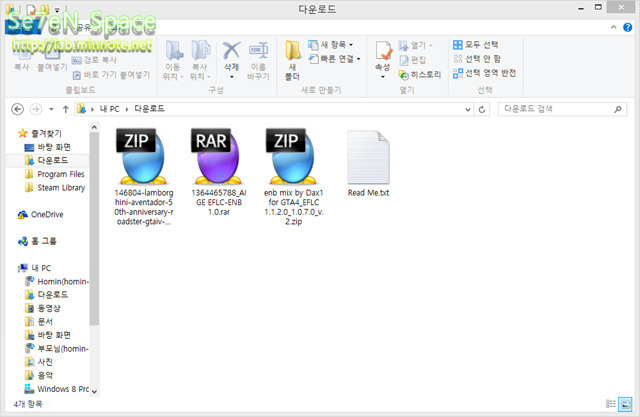
Task: Open the 새 항목 (new item) dropdown
Action: 331,44
